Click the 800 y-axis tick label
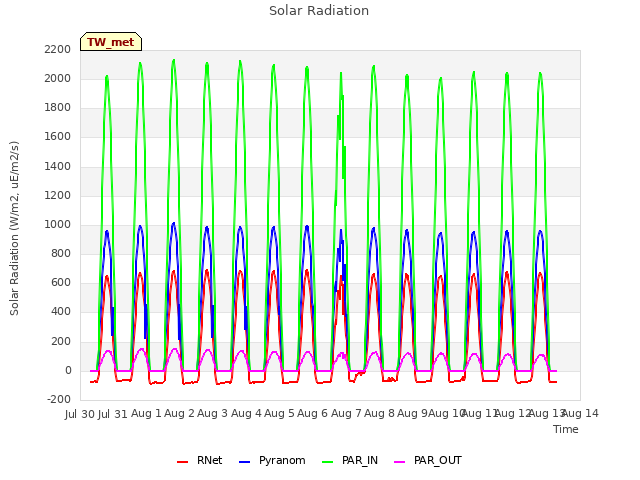This screenshot has height=480, width=640. tap(61, 253)
